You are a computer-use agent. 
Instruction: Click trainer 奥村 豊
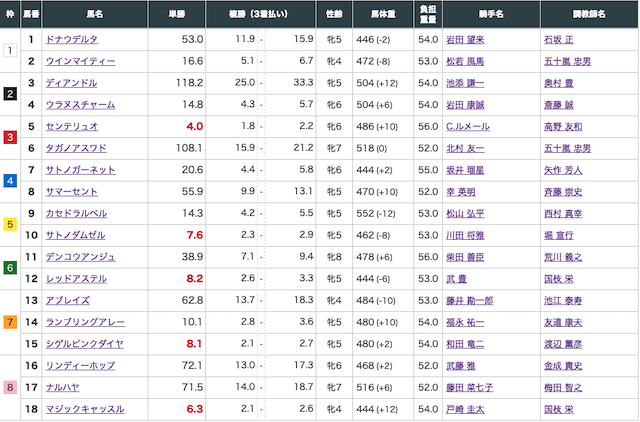[x=558, y=83]
